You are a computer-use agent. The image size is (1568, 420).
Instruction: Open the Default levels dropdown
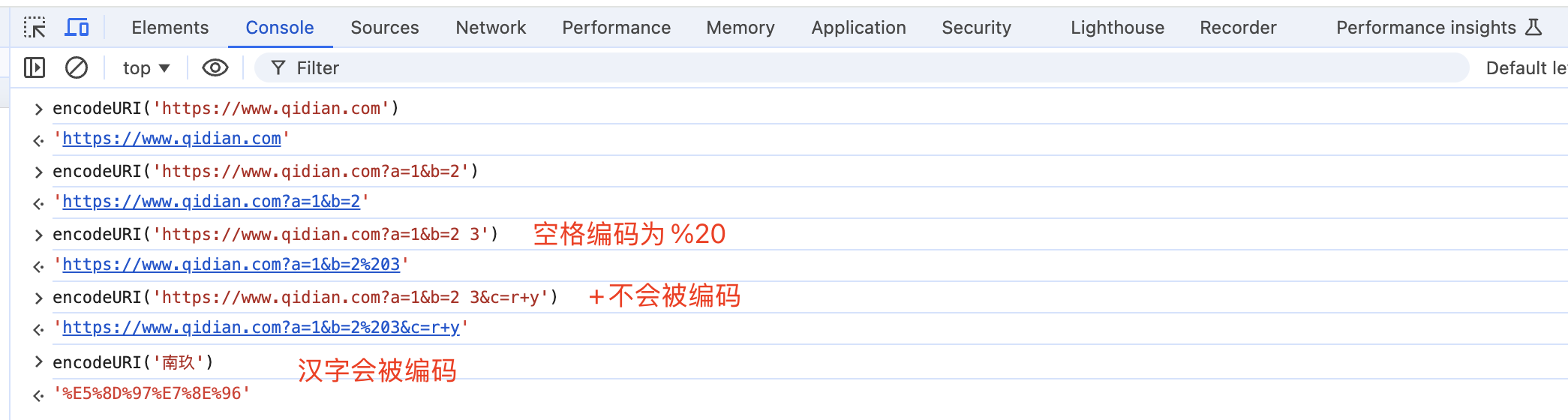tap(1525, 68)
